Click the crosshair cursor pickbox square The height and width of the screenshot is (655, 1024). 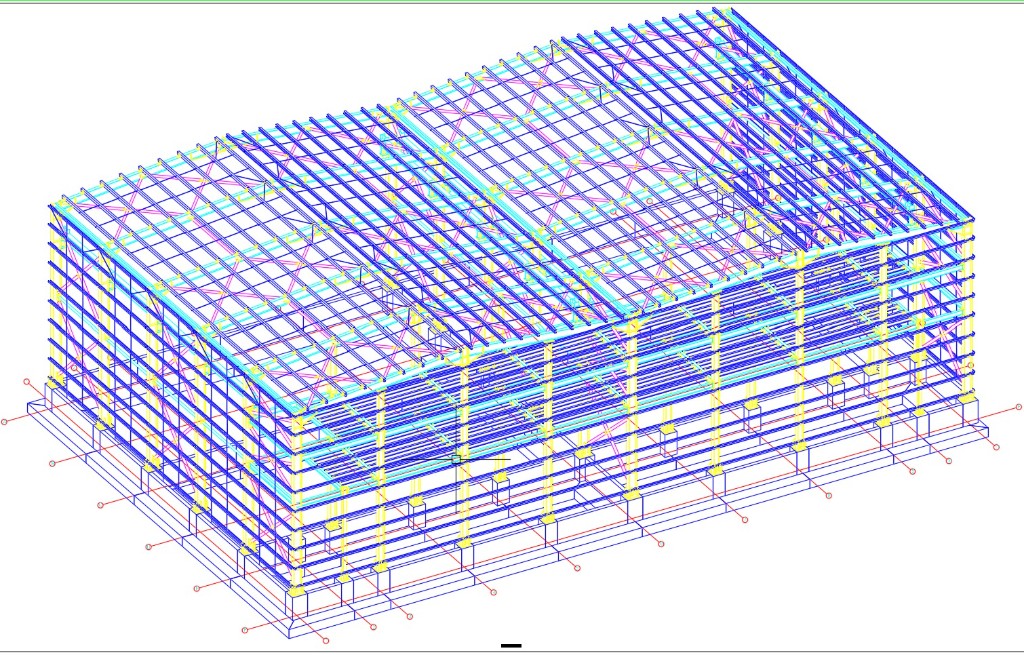[x=456, y=460]
